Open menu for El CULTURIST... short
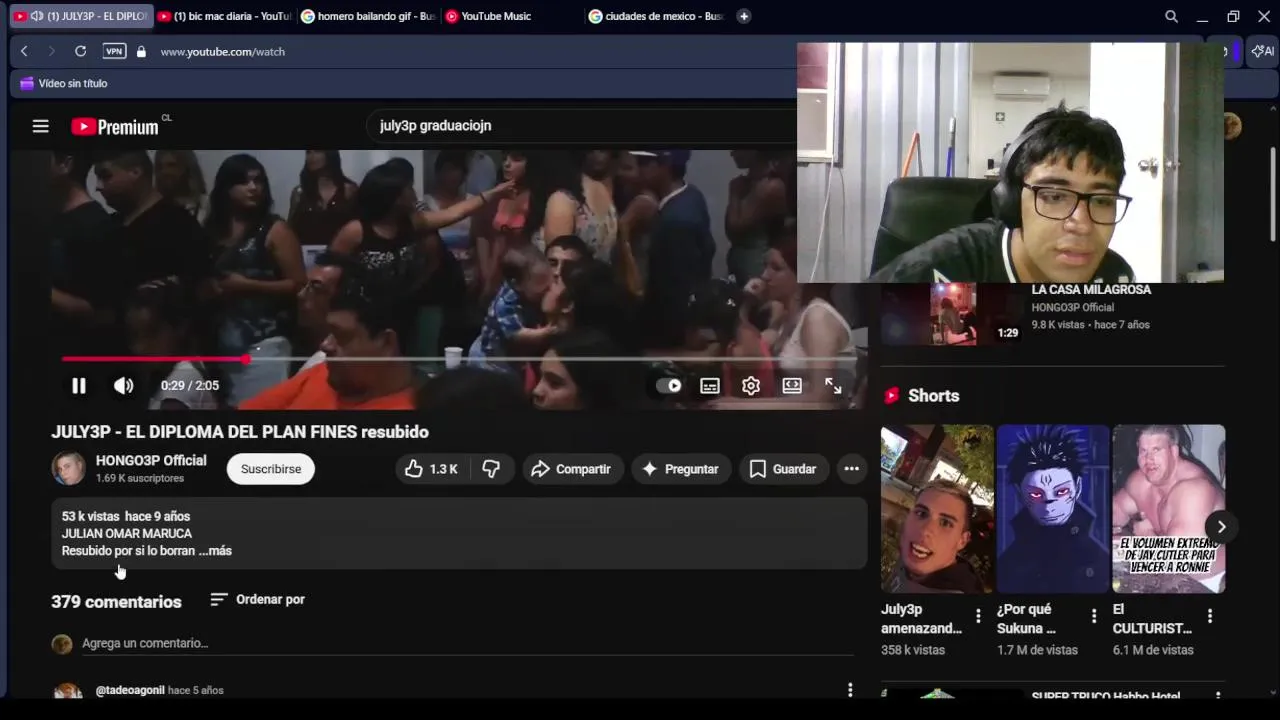The height and width of the screenshot is (720, 1280). pos(1210,616)
